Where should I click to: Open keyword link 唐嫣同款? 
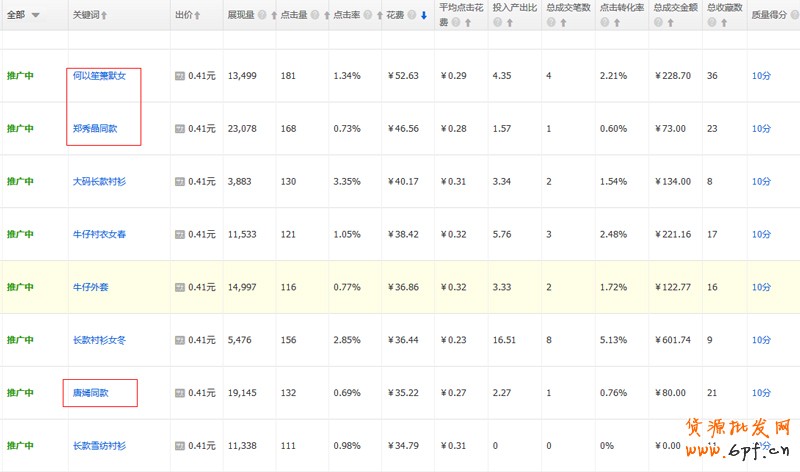(x=90, y=393)
